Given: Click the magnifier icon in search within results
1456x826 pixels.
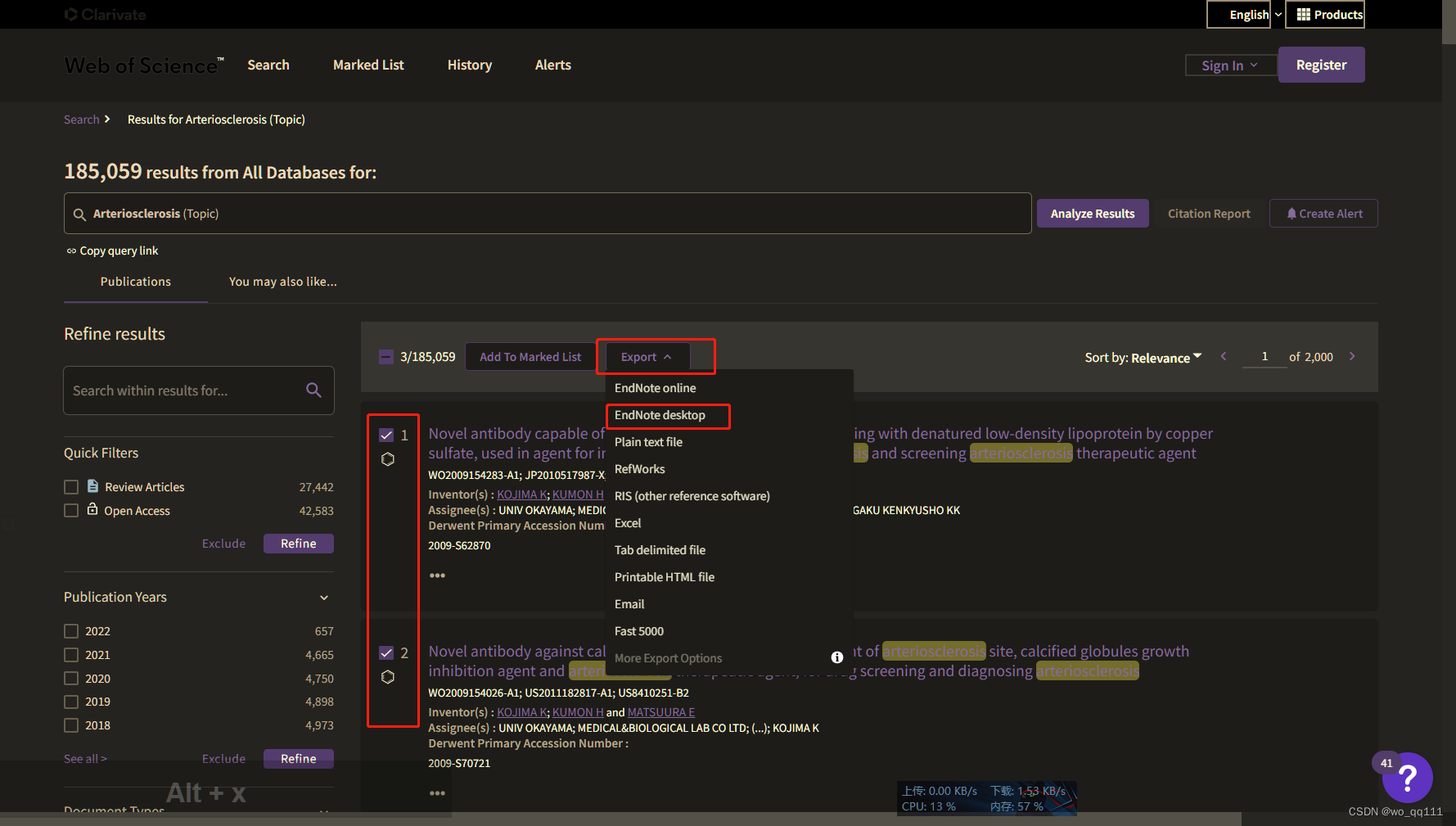Looking at the screenshot, I should pyautogui.click(x=313, y=390).
